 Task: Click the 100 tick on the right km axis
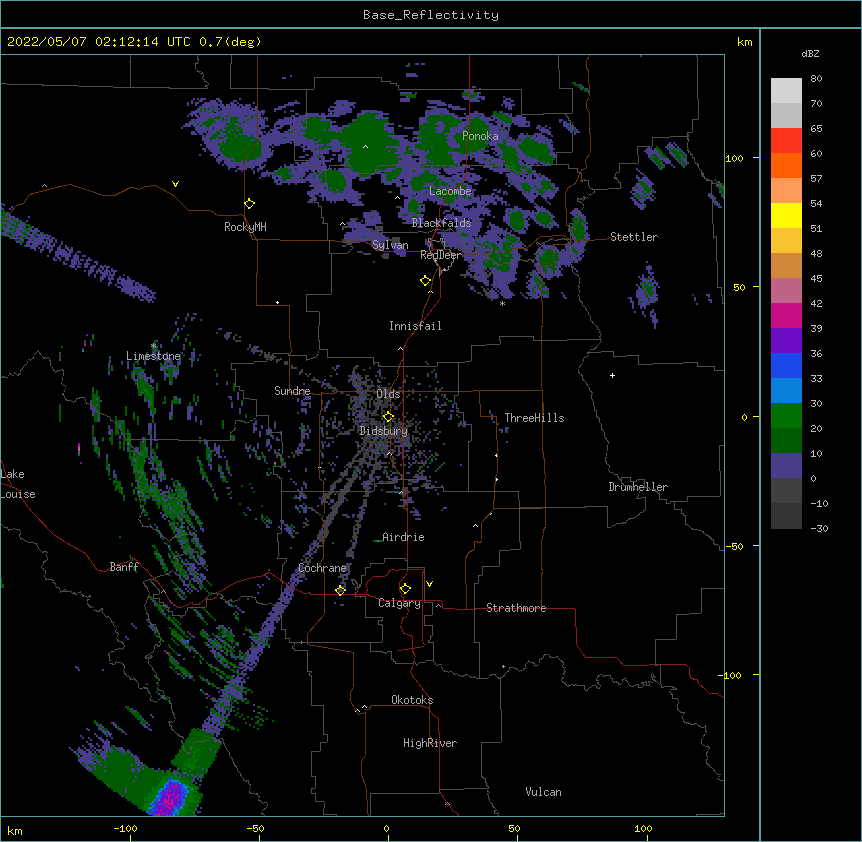tap(734, 158)
